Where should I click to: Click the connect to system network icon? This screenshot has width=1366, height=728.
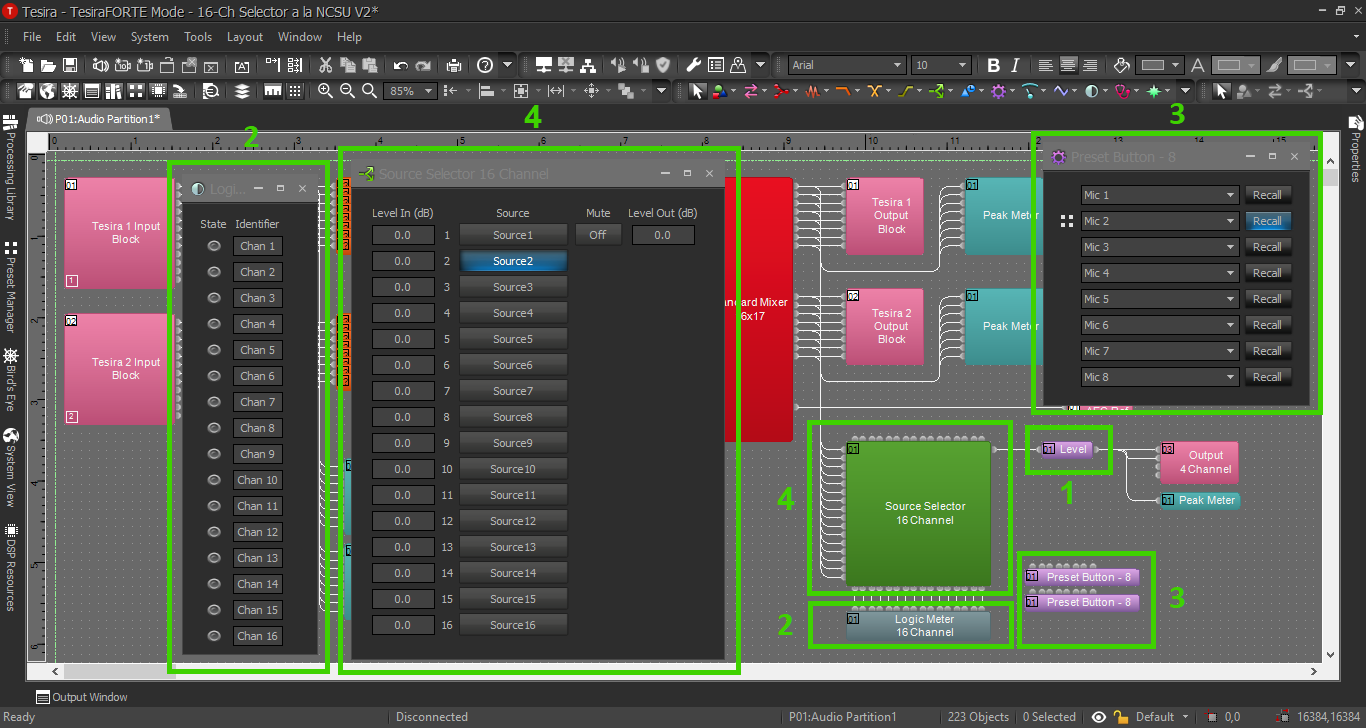point(544,65)
